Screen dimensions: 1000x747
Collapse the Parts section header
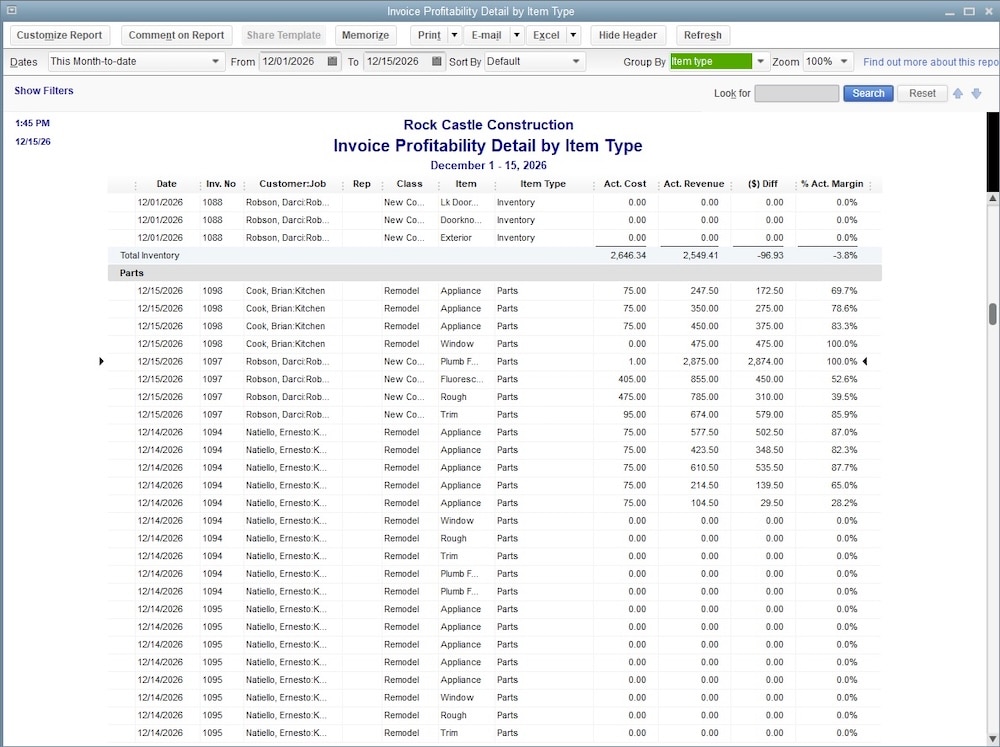pos(131,272)
